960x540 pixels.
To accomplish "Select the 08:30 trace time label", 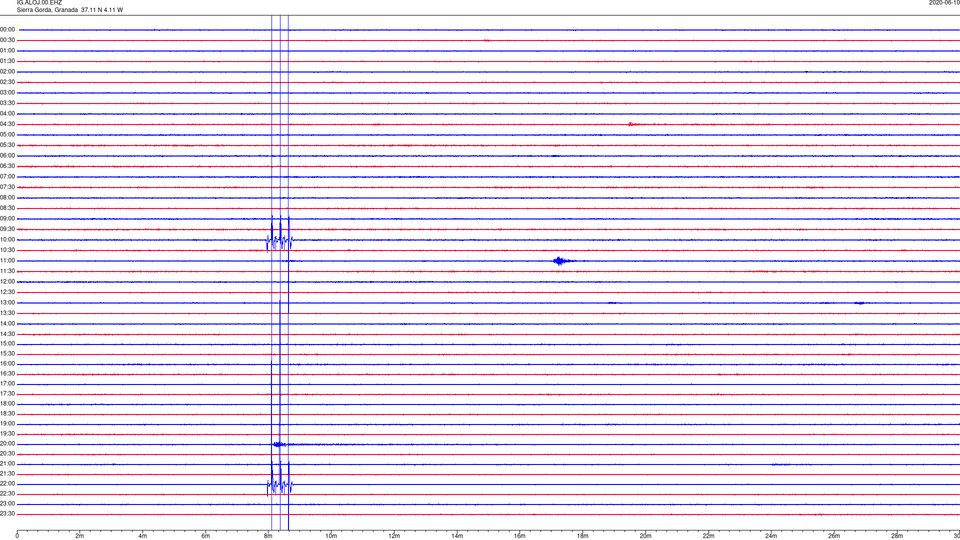I will click(x=7, y=208).
